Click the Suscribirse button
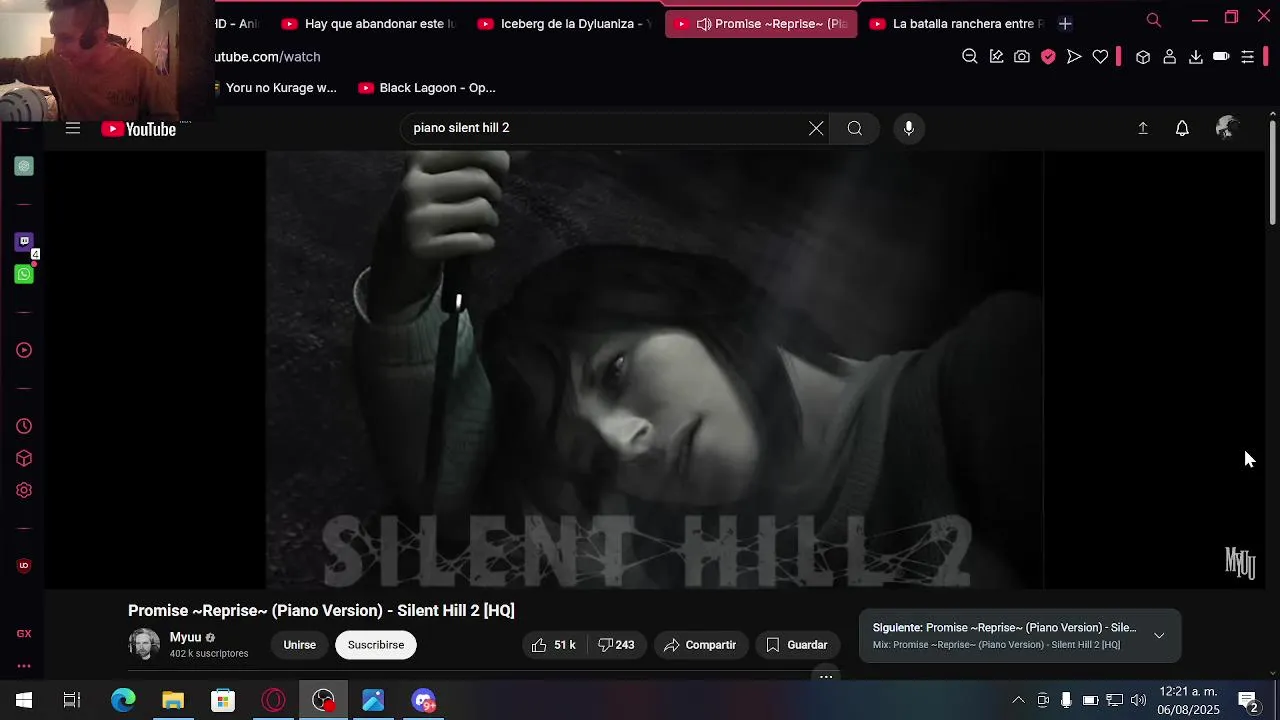This screenshot has width=1280, height=720. coord(376,645)
